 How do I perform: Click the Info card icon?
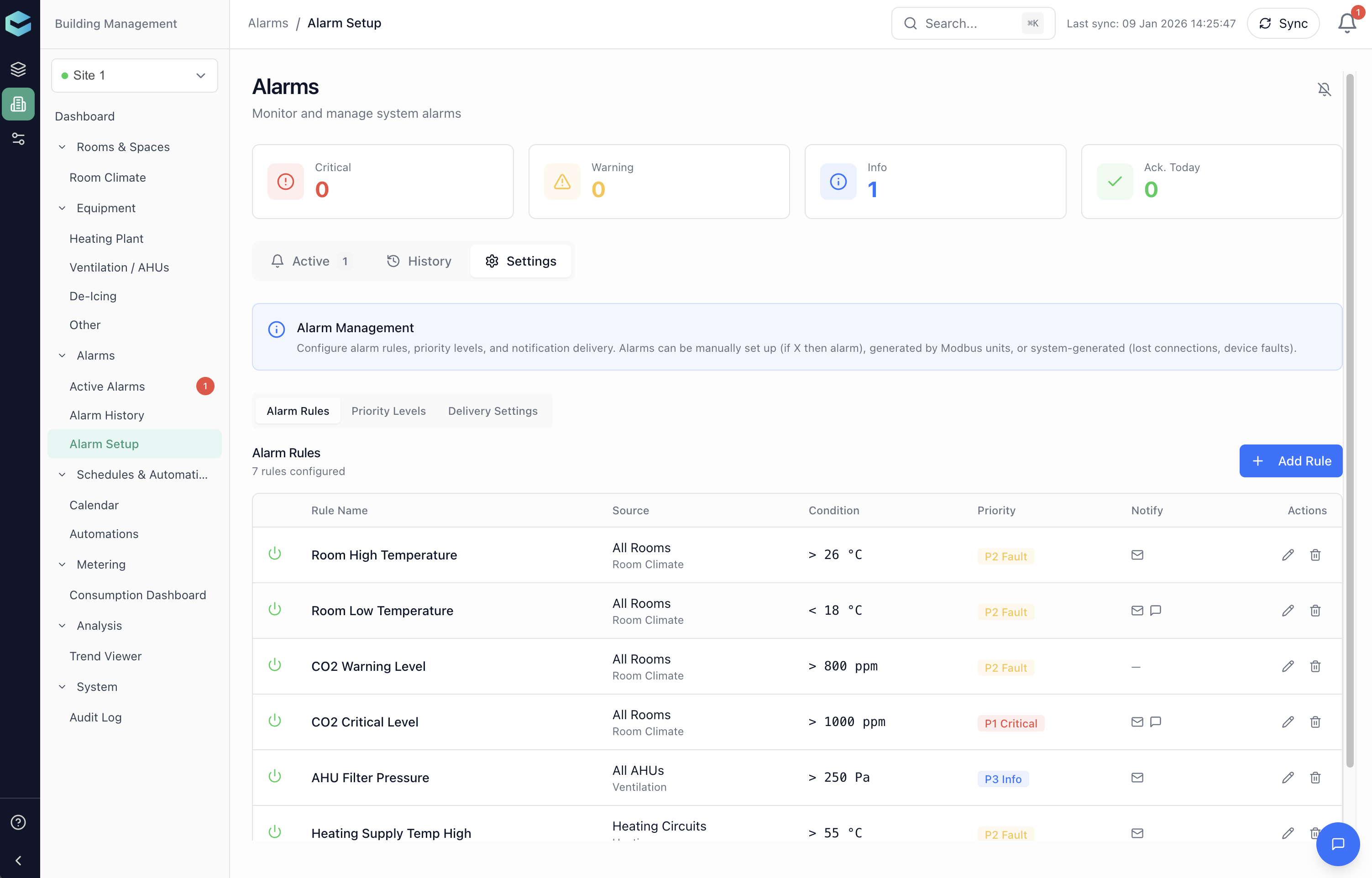(838, 181)
